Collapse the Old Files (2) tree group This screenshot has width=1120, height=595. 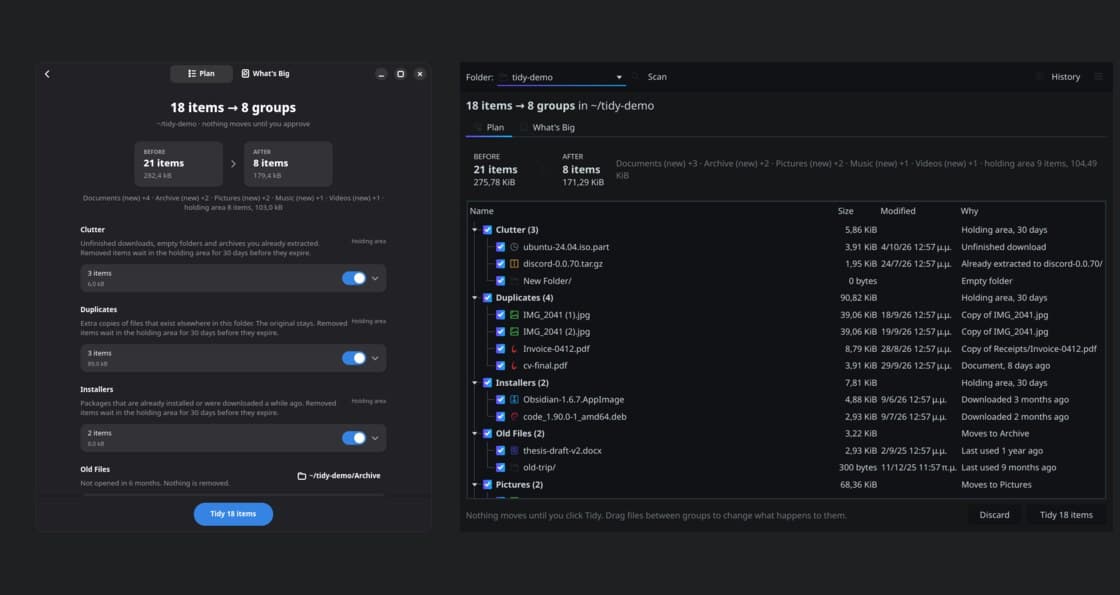pyautogui.click(x=474, y=434)
